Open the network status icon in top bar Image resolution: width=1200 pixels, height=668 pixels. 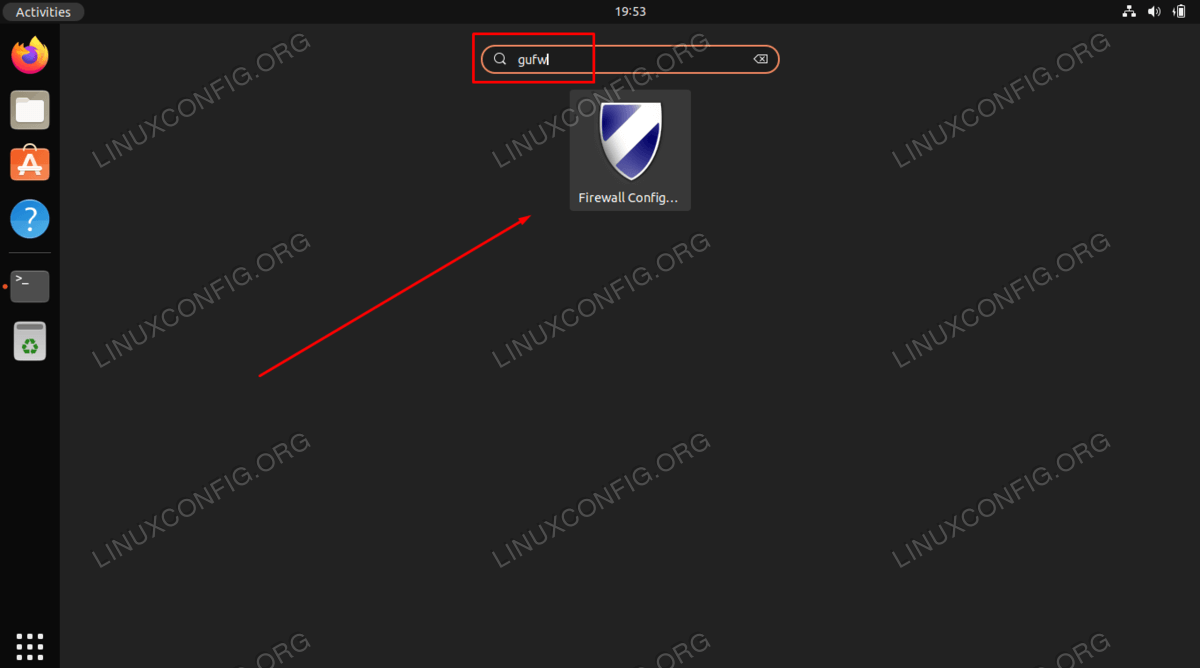click(1129, 12)
